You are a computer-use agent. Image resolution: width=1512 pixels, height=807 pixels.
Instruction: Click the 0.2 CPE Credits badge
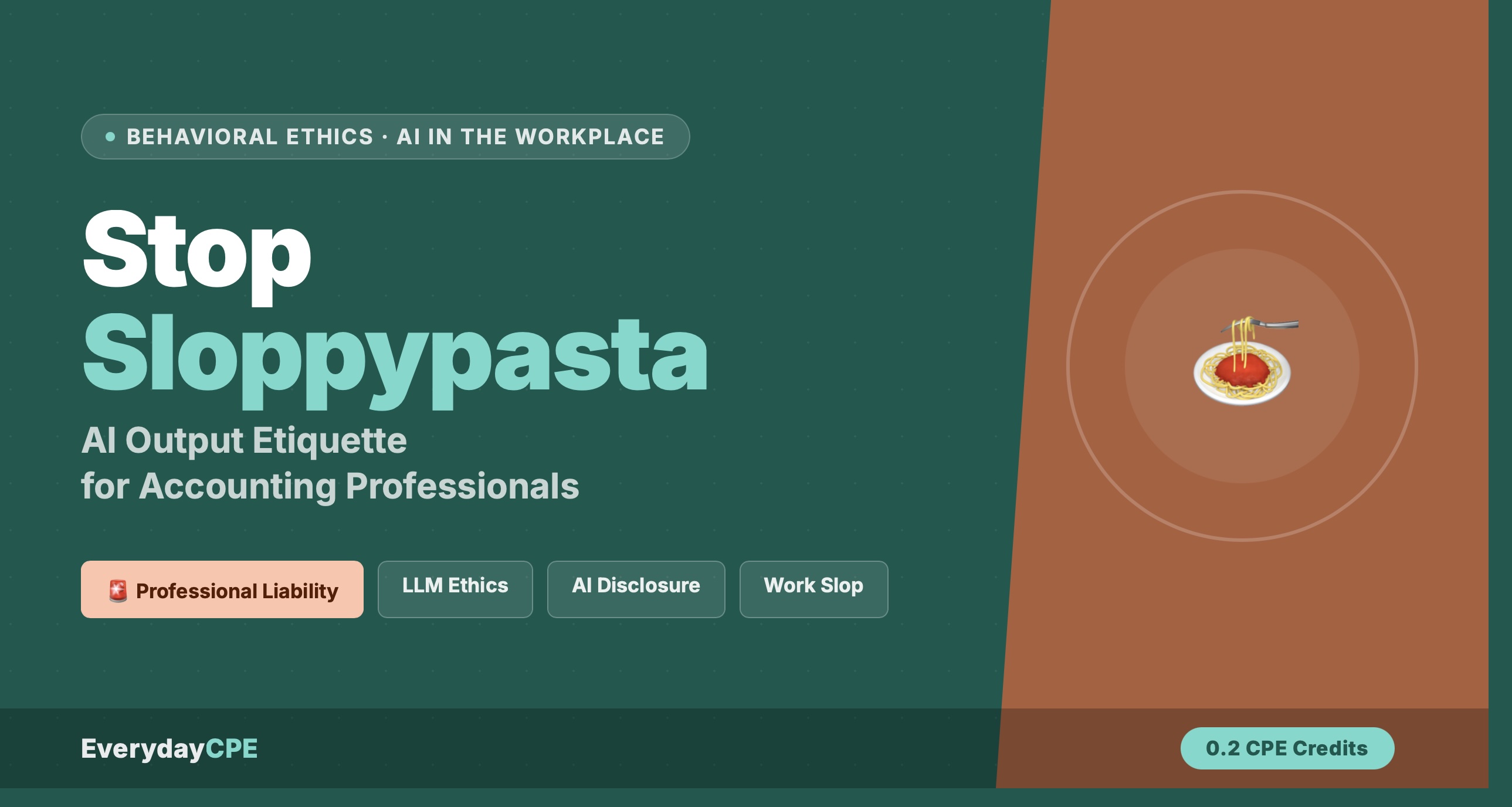[x=1287, y=748]
